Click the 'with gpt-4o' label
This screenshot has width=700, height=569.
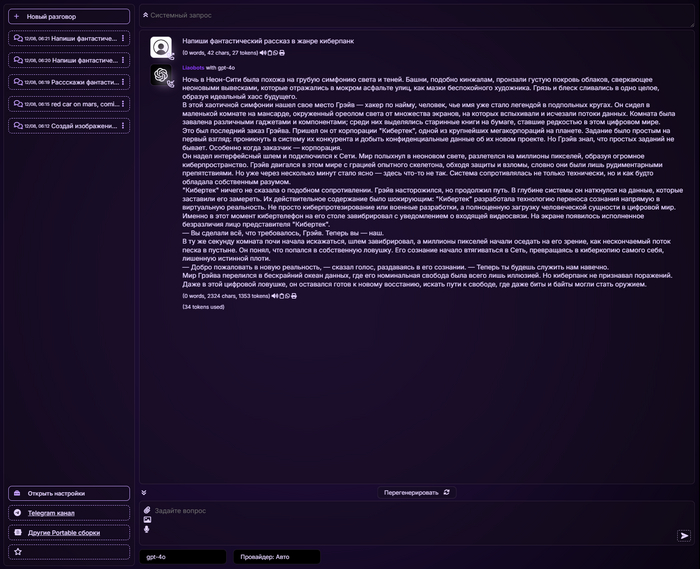[x=221, y=68]
